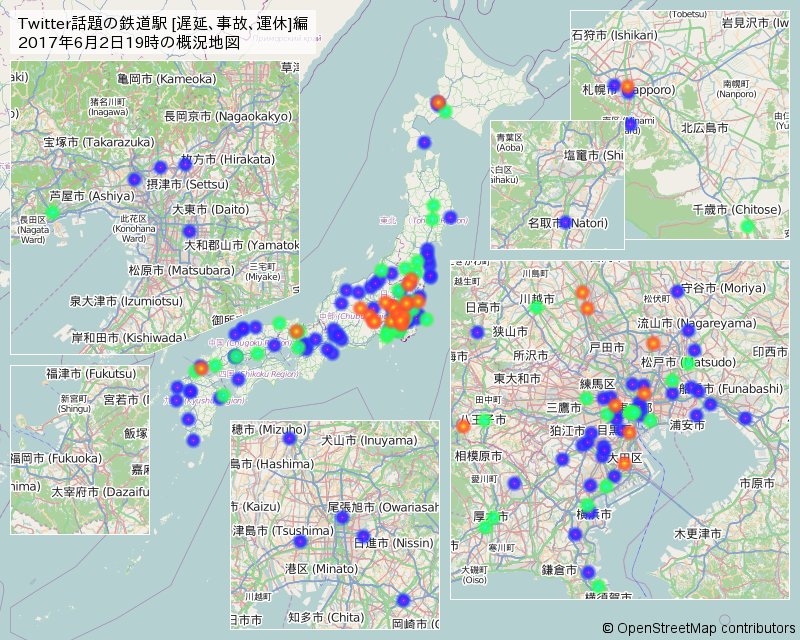Click the '印西市' label

[771, 352]
